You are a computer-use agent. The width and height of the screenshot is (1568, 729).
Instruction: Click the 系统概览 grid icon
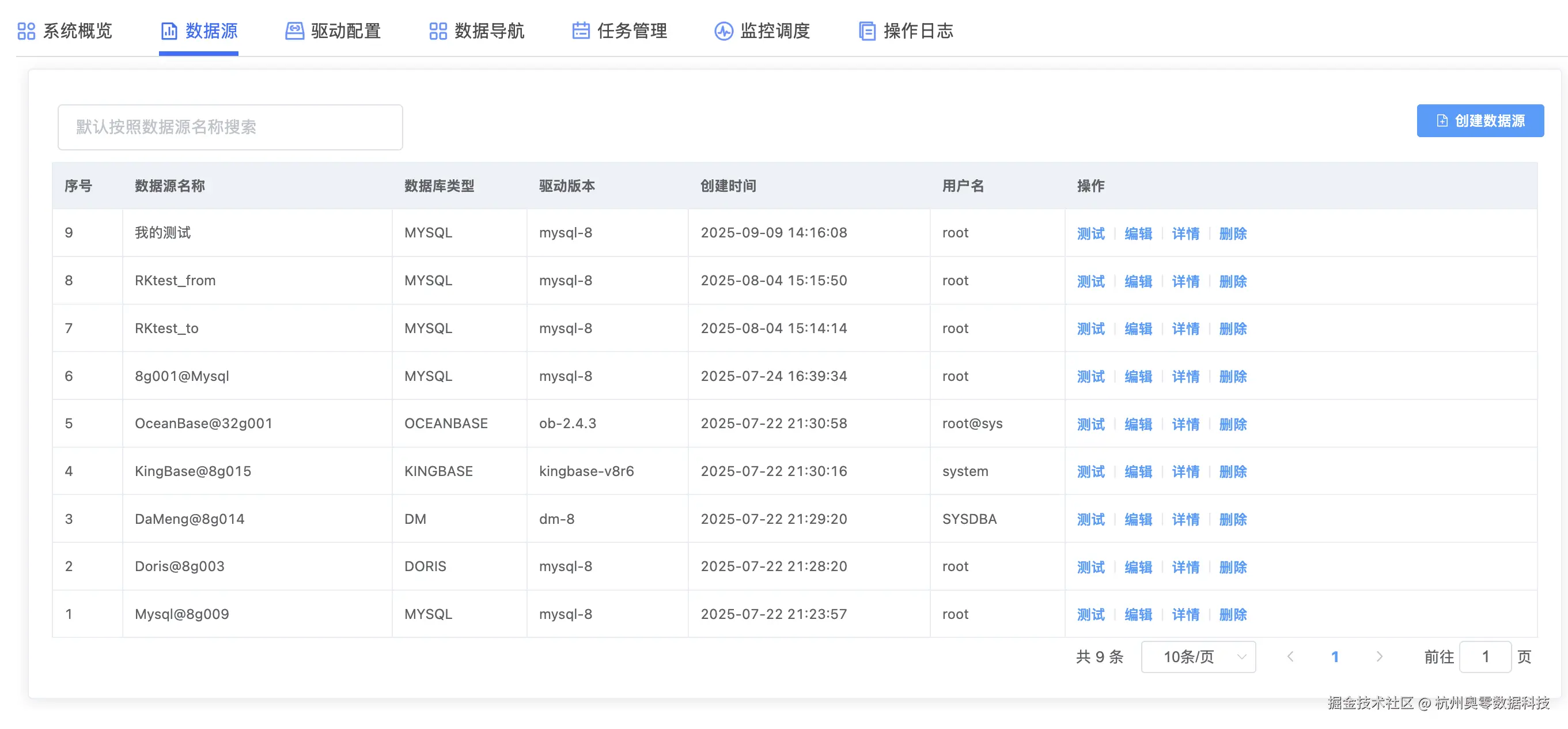[x=26, y=31]
